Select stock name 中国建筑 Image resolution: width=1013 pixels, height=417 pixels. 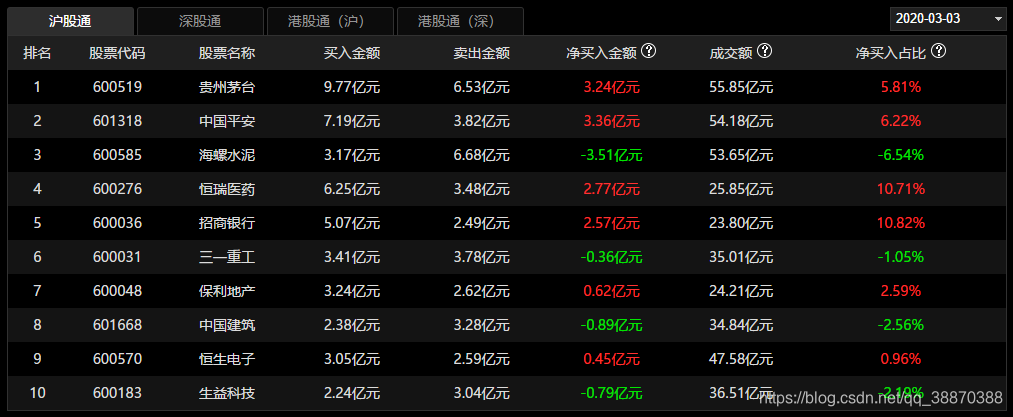point(227,325)
